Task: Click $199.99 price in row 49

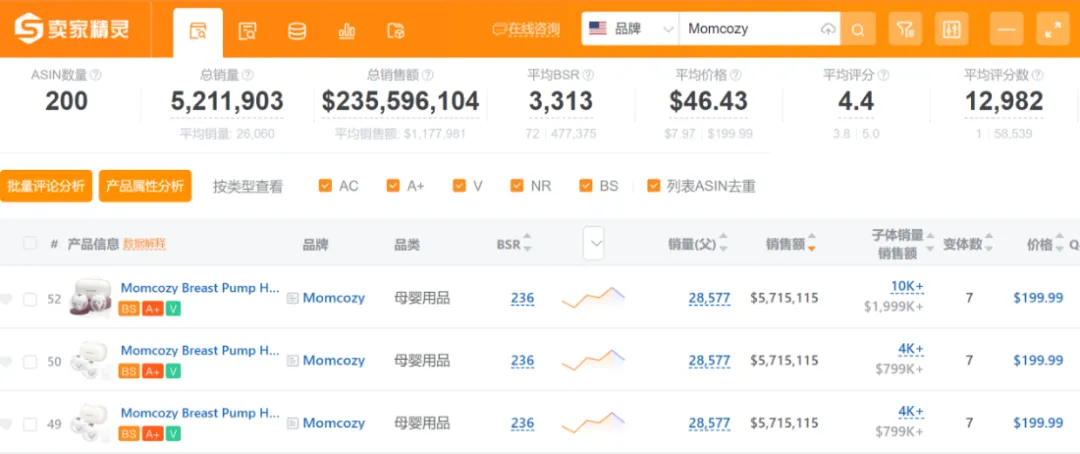Action: pos(1038,422)
